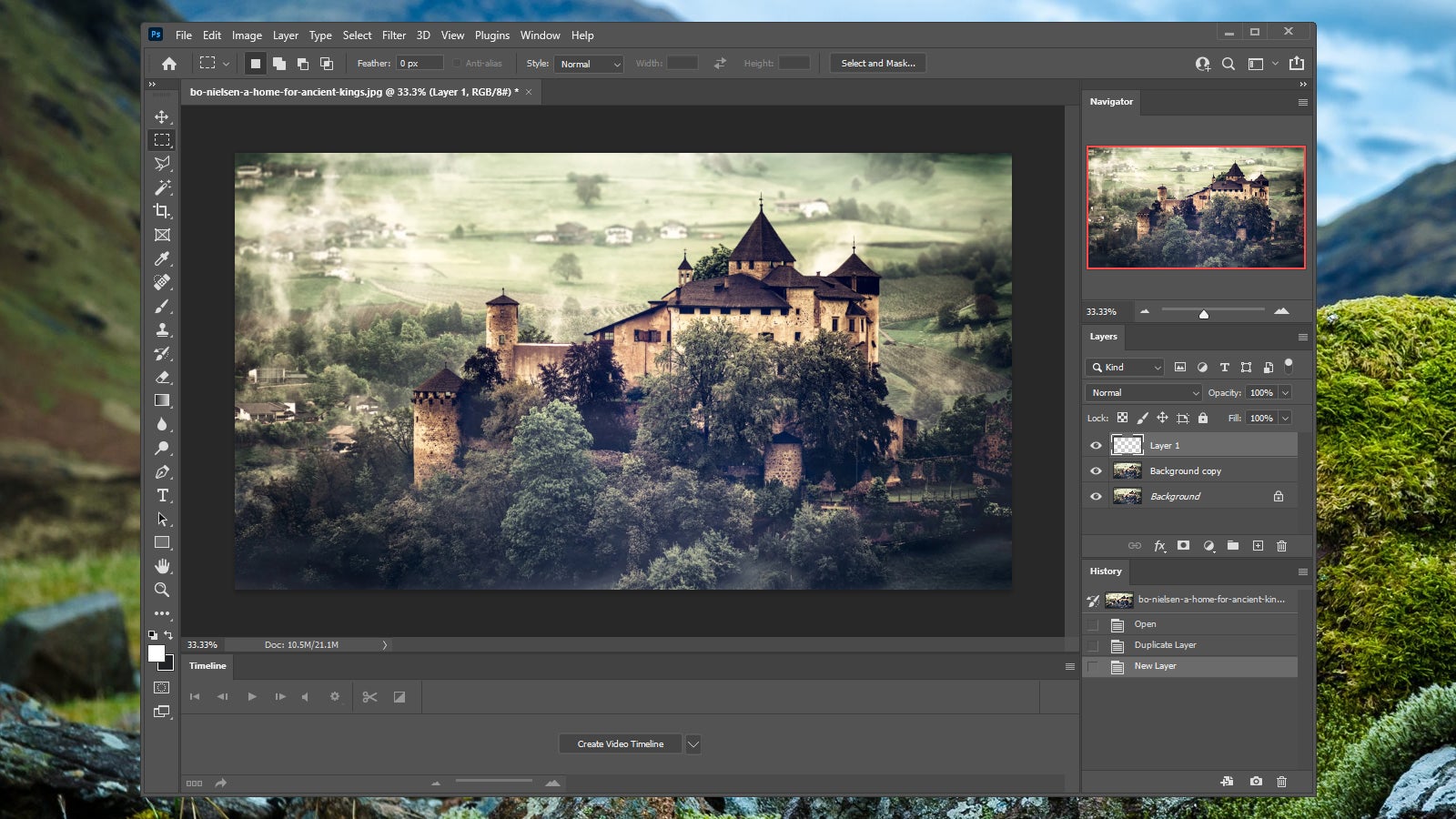Select the Zoom tool
Viewport: 1456px width, 819px height.
[163, 590]
